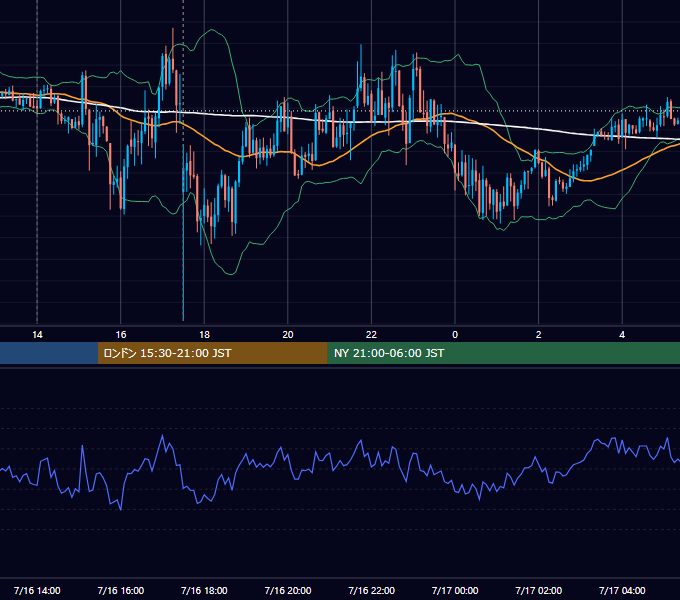Viewport: 680px width, 600px height.
Task: Click the 20 hour label on price chart axis
Action: pos(288,335)
